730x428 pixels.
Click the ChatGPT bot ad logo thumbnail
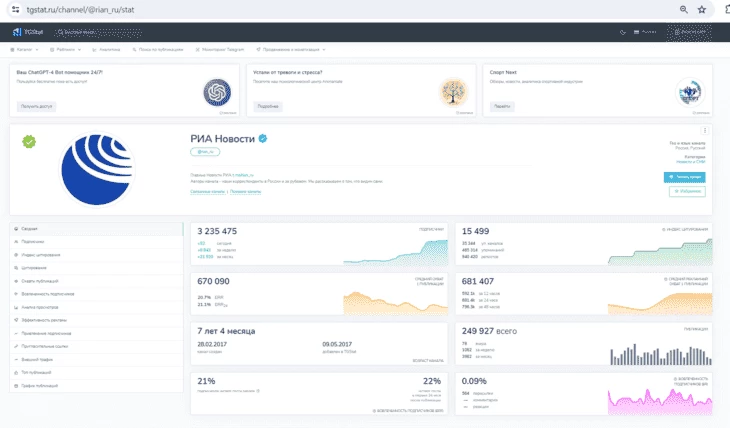tap(217, 92)
